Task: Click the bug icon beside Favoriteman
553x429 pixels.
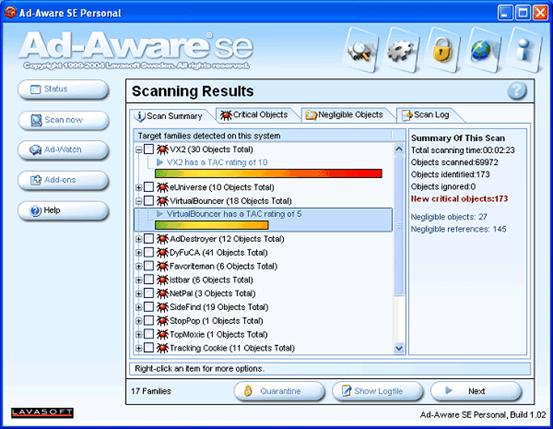Action: [x=162, y=266]
